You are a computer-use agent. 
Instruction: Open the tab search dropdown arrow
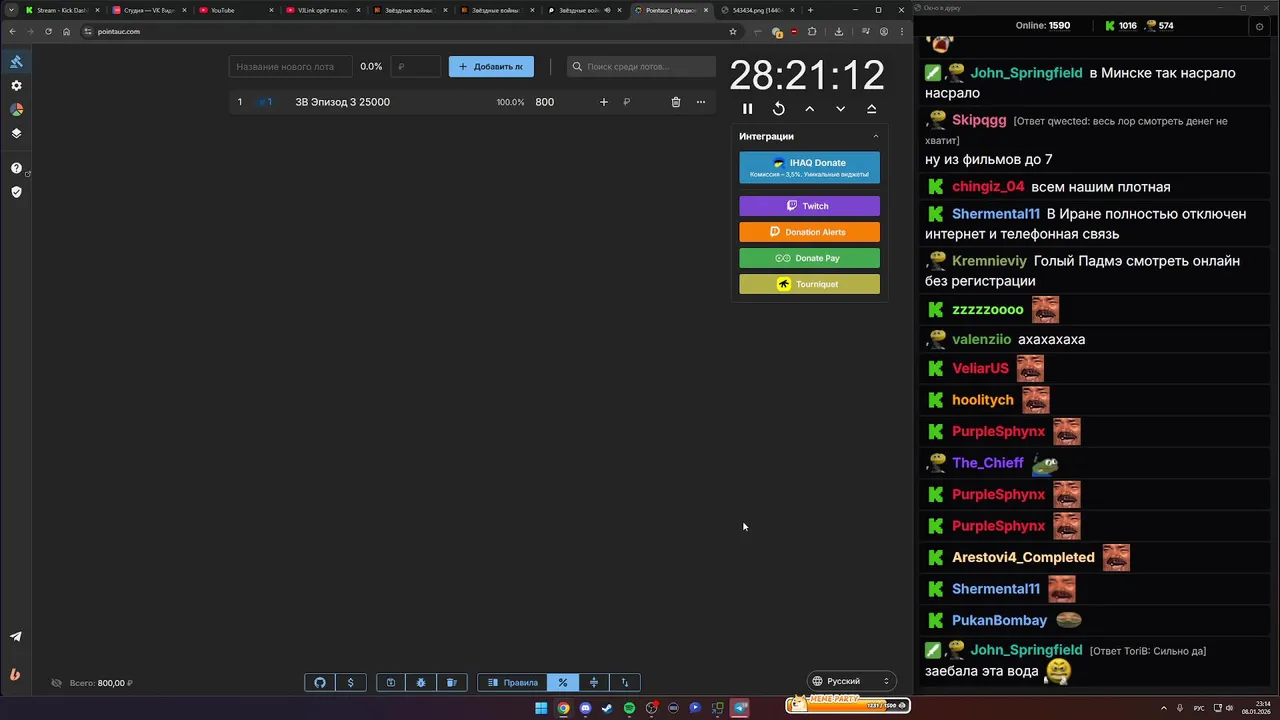10,10
